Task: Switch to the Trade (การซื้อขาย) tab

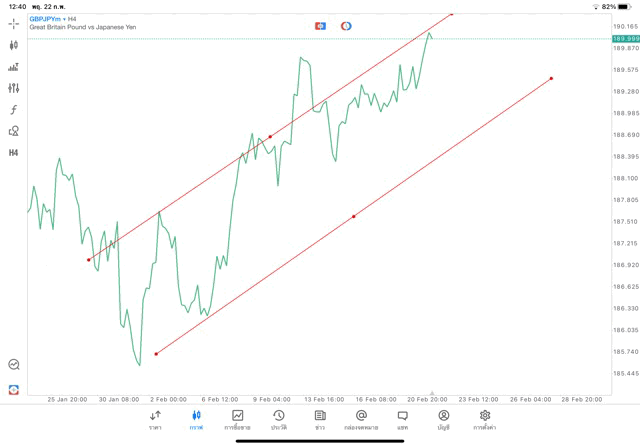Action: (238, 419)
